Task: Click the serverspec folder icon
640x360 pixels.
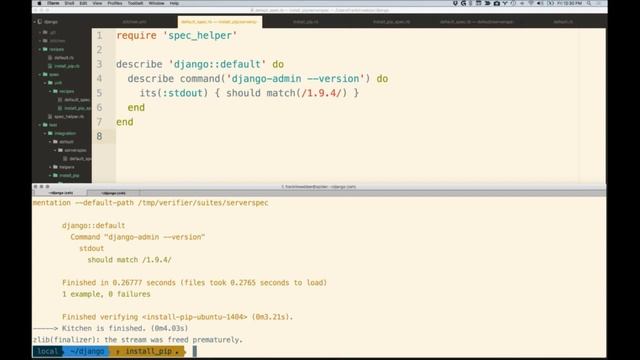Action: click(60, 150)
